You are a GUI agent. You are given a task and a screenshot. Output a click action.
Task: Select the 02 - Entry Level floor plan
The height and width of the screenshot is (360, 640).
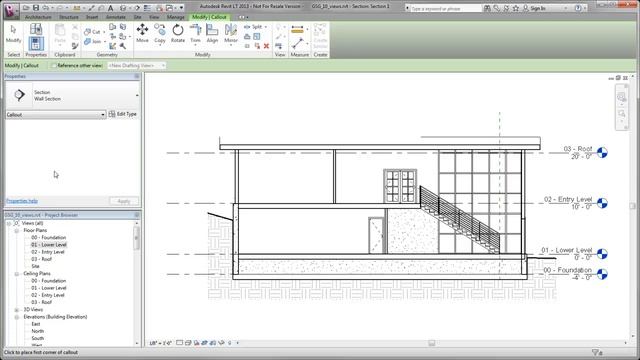click(x=48, y=252)
